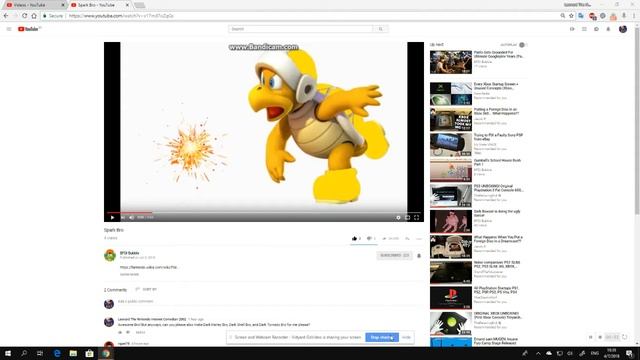Open Task View on the taskbar
The image size is (640, 360).
tap(40, 353)
